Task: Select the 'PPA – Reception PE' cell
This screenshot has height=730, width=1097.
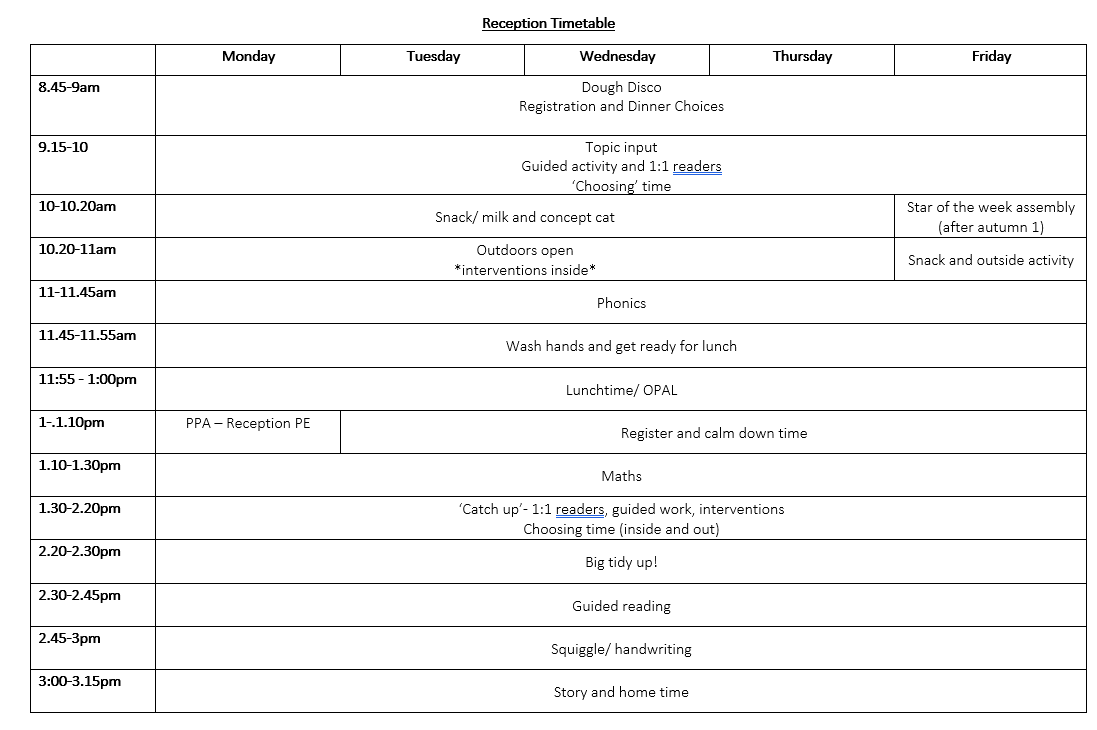Action: click(x=248, y=432)
